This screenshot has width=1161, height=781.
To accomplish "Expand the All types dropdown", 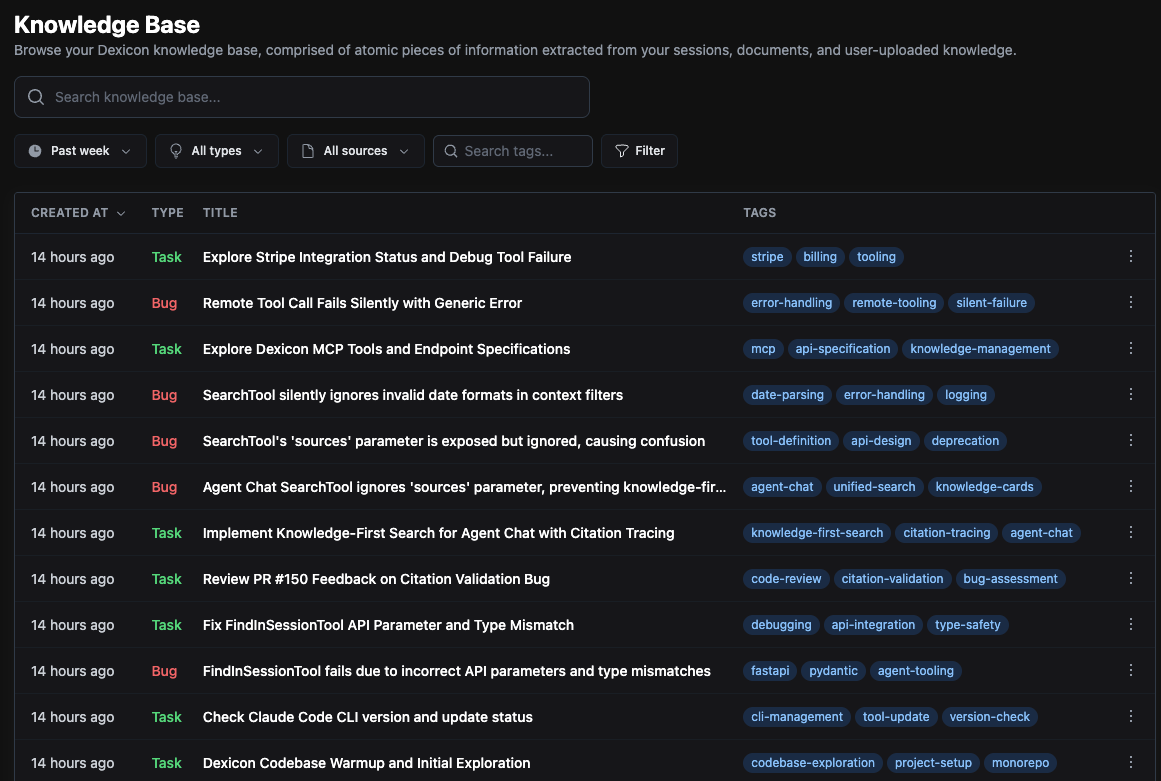I will pos(216,150).
